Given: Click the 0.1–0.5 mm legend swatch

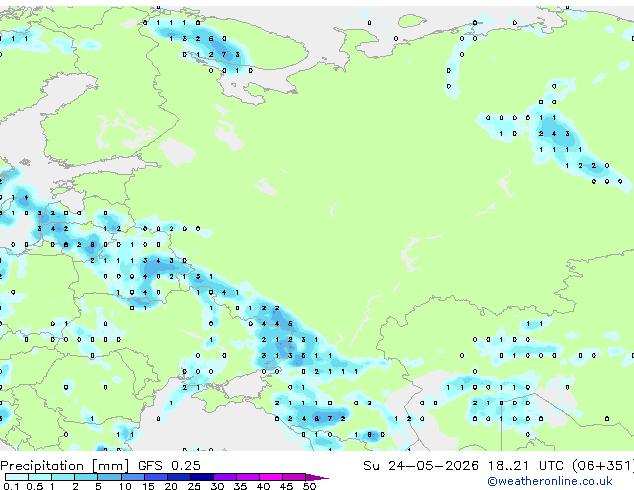Looking at the screenshot, I should pyautogui.click(x=17, y=477).
